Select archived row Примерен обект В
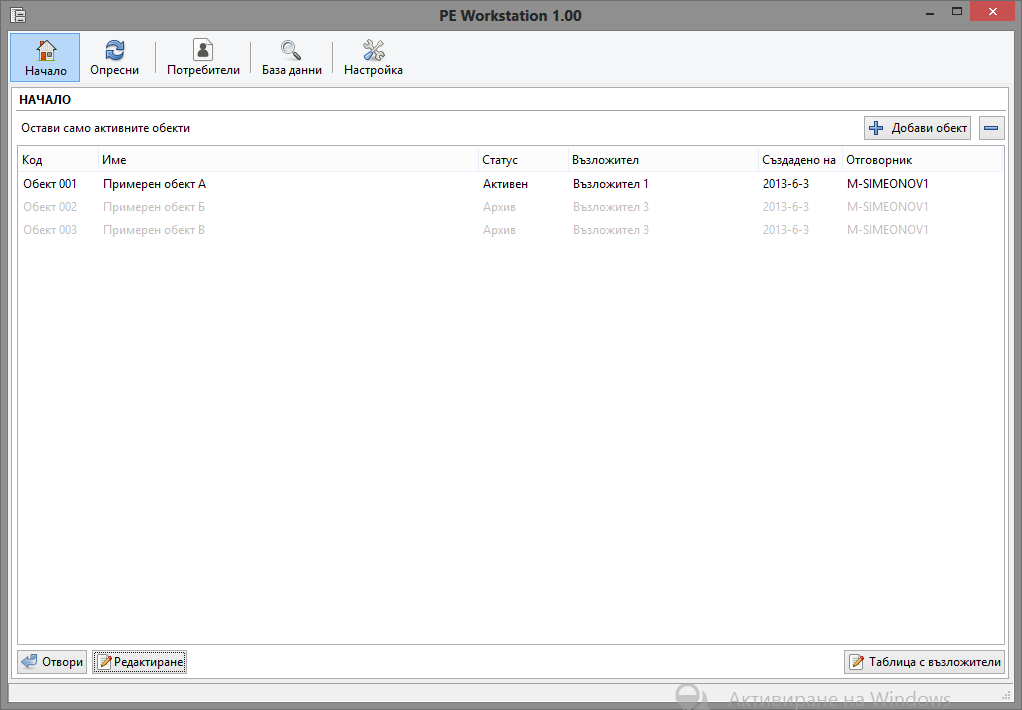 click(x=153, y=230)
